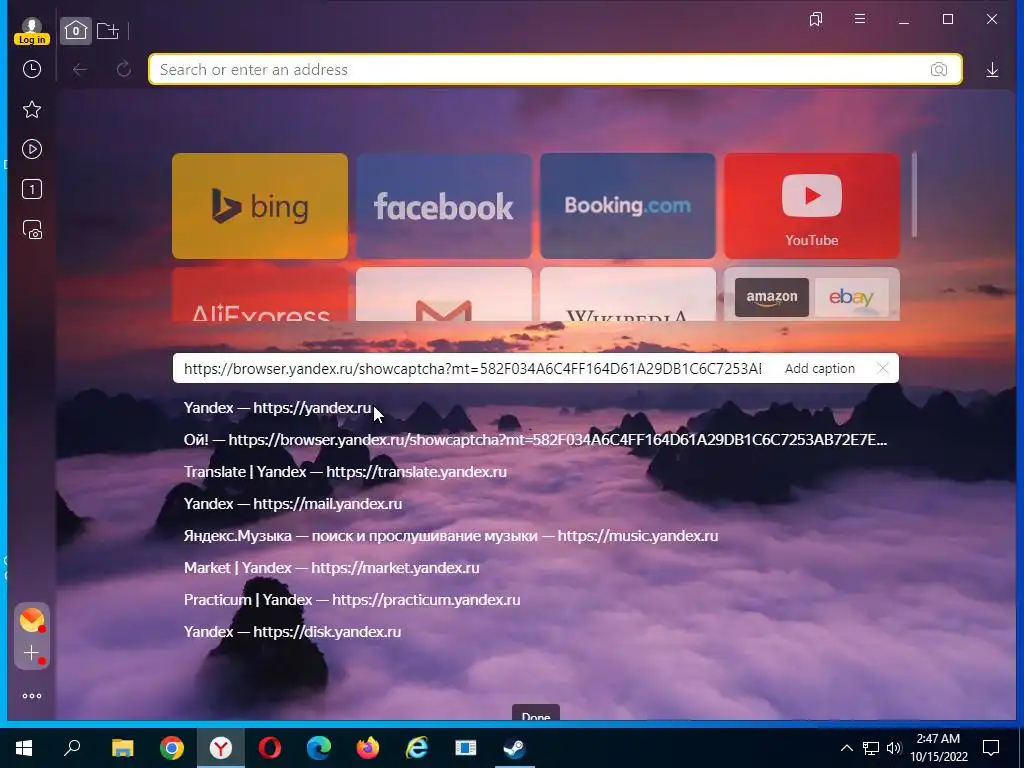Show hidden system tray icons chevron
This screenshot has width=1024, height=768.
[846, 748]
